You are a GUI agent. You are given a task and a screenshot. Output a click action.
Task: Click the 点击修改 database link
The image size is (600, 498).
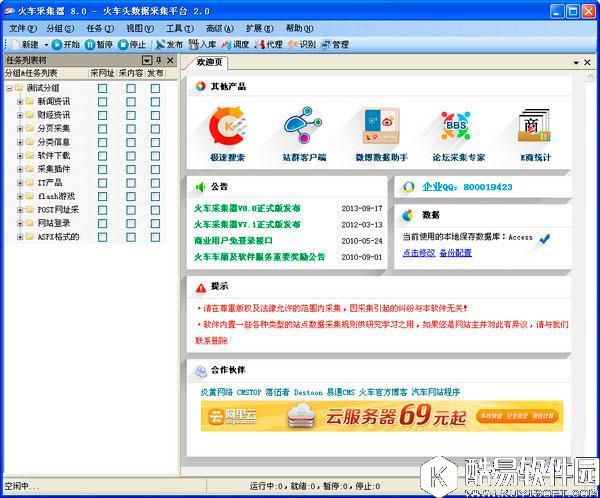419,253
